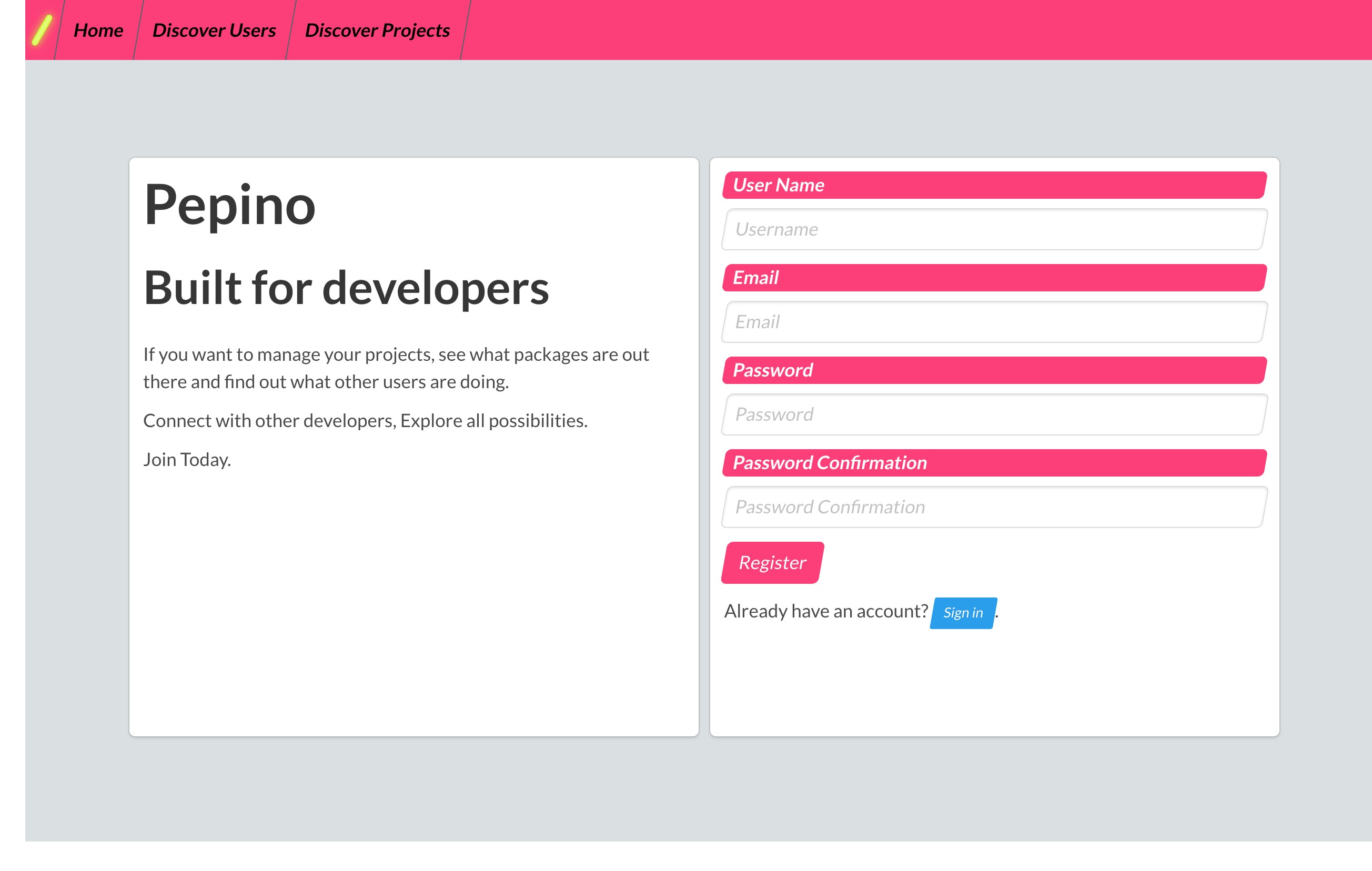The height and width of the screenshot is (871, 1372).
Task: Open the Discover Projects page
Action: [x=377, y=29]
